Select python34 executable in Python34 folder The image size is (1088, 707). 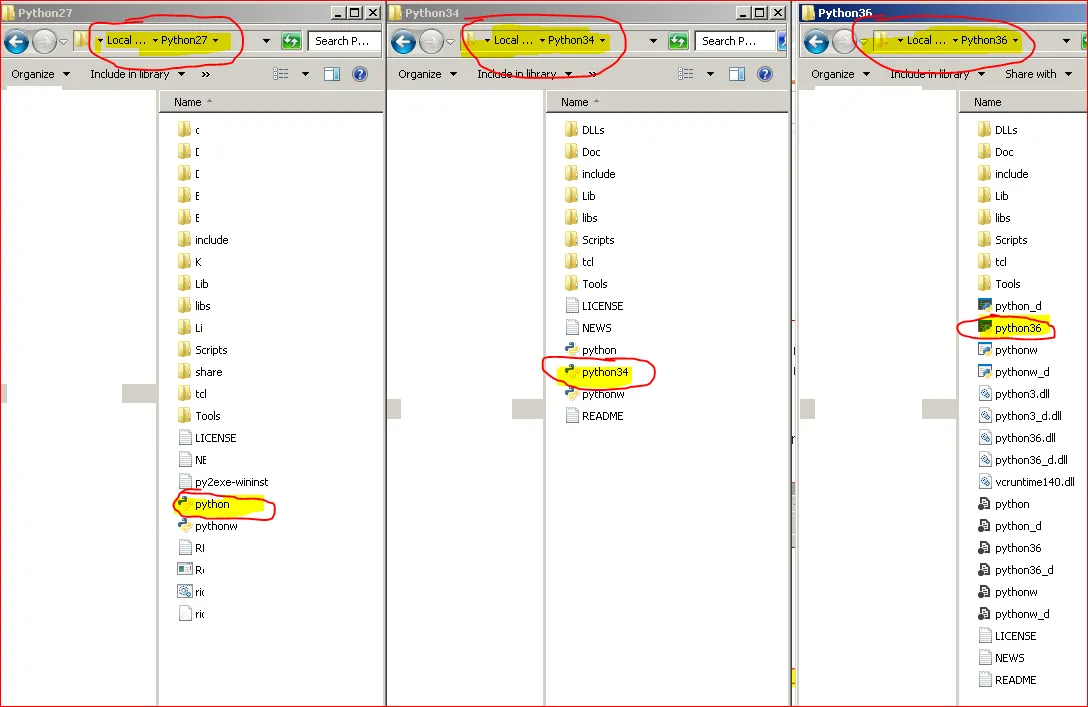(597, 372)
